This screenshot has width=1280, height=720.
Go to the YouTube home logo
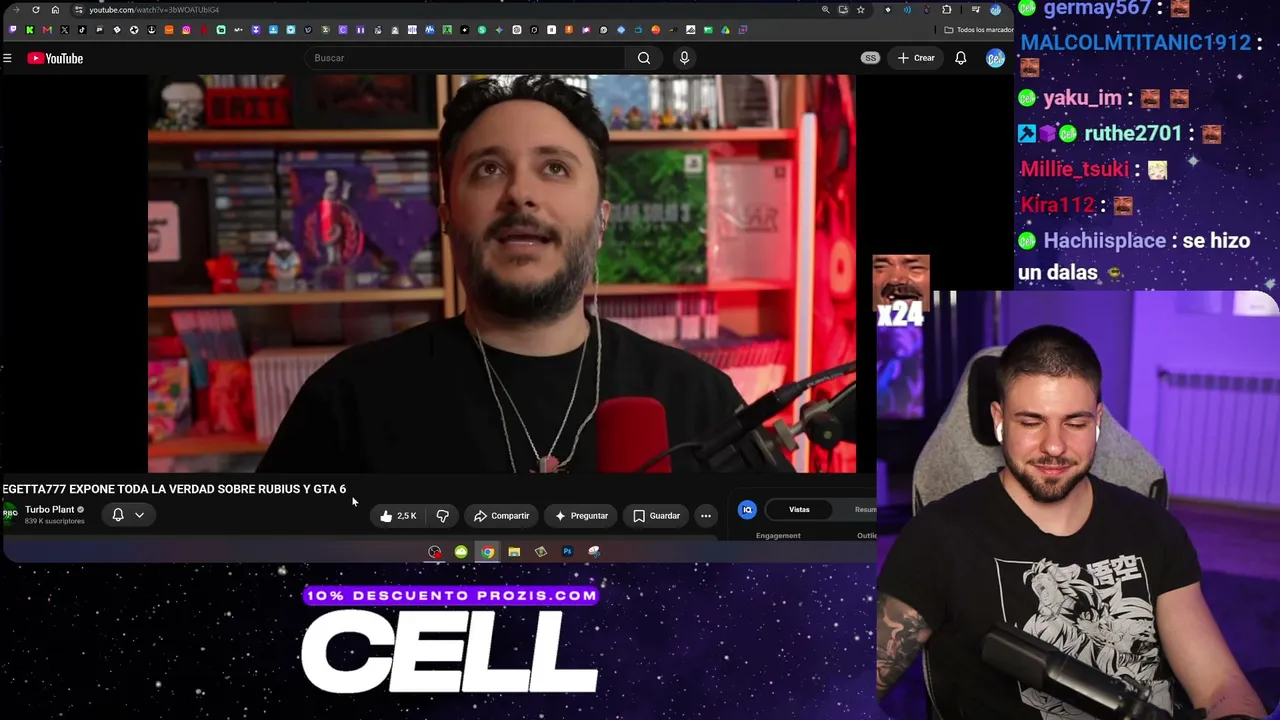[x=56, y=58]
